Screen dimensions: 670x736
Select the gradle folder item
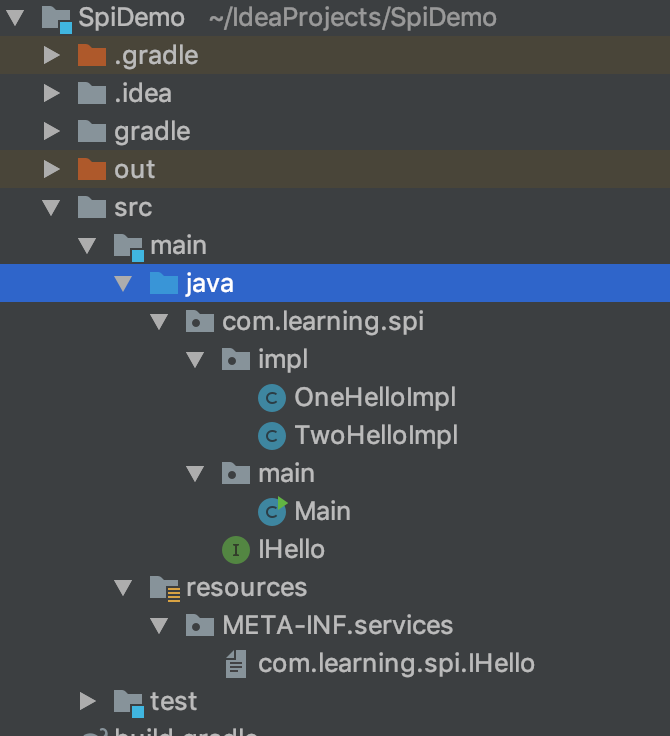152,131
